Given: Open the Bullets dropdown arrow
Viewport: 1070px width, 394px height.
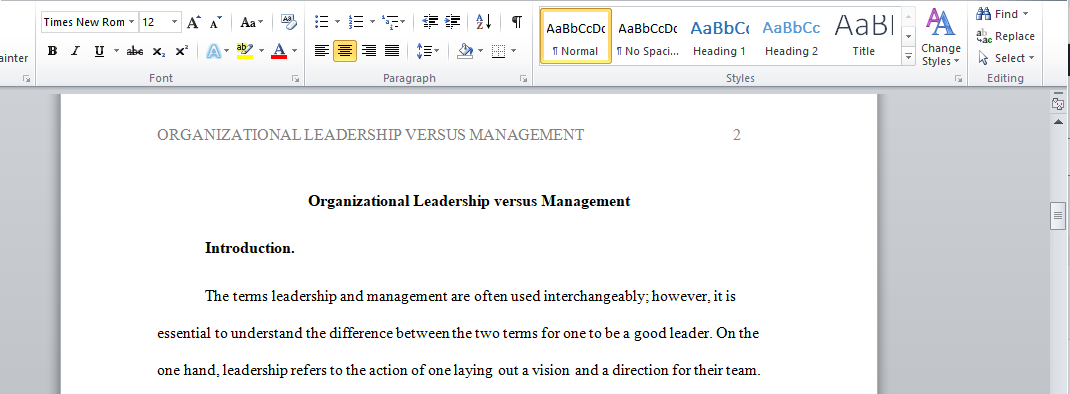Looking at the screenshot, I should click(337, 23).
